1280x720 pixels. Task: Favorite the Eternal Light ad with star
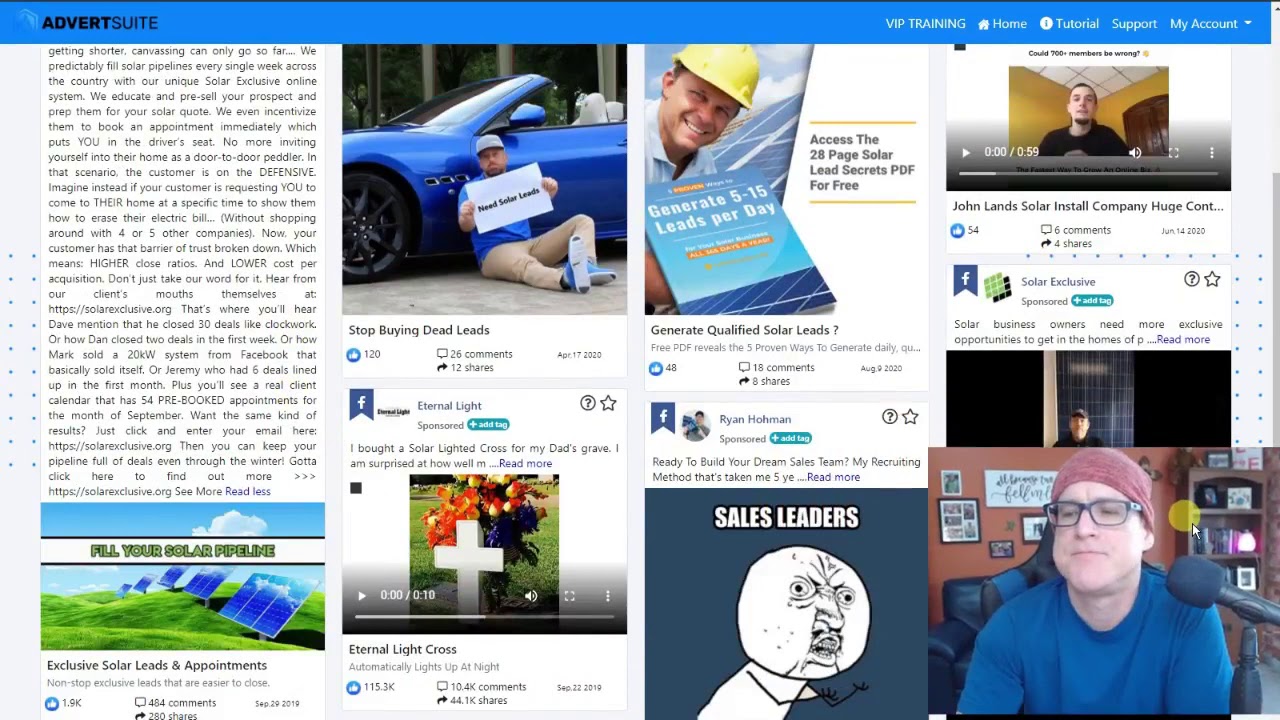click(x=608, y=403)
